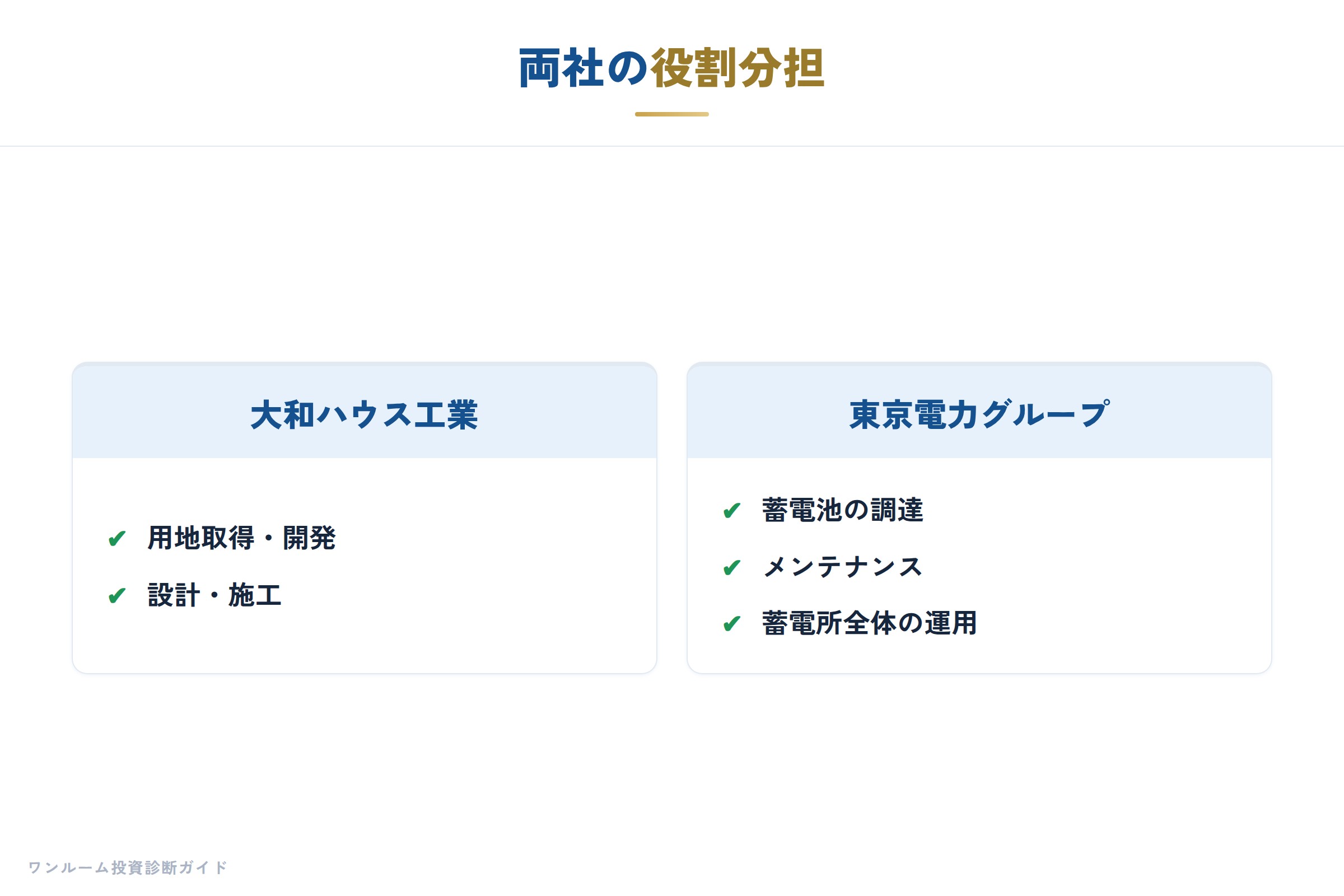Click the checkmark beside メンテナンス

pyautogui.click(x=732, y=567)
